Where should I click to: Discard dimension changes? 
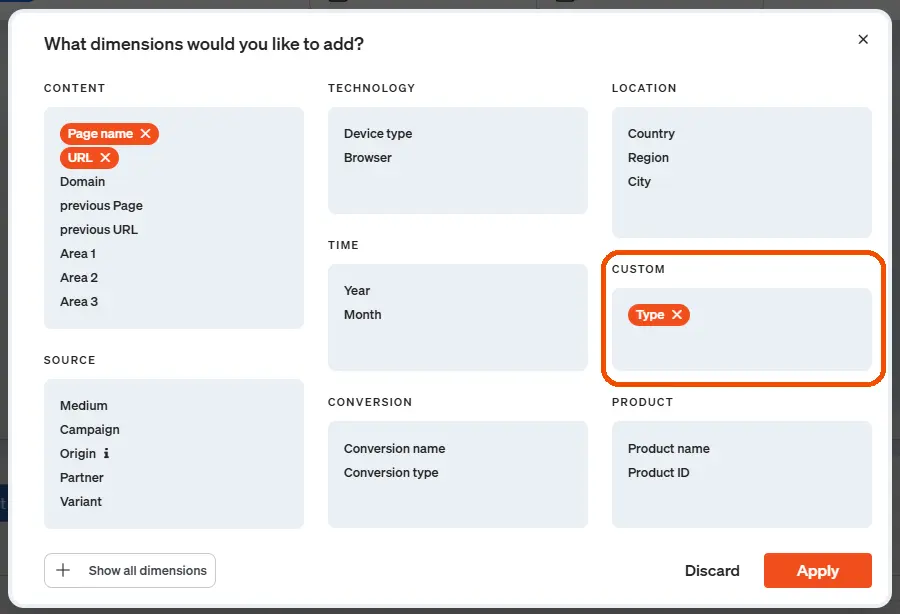click(712, 571)
